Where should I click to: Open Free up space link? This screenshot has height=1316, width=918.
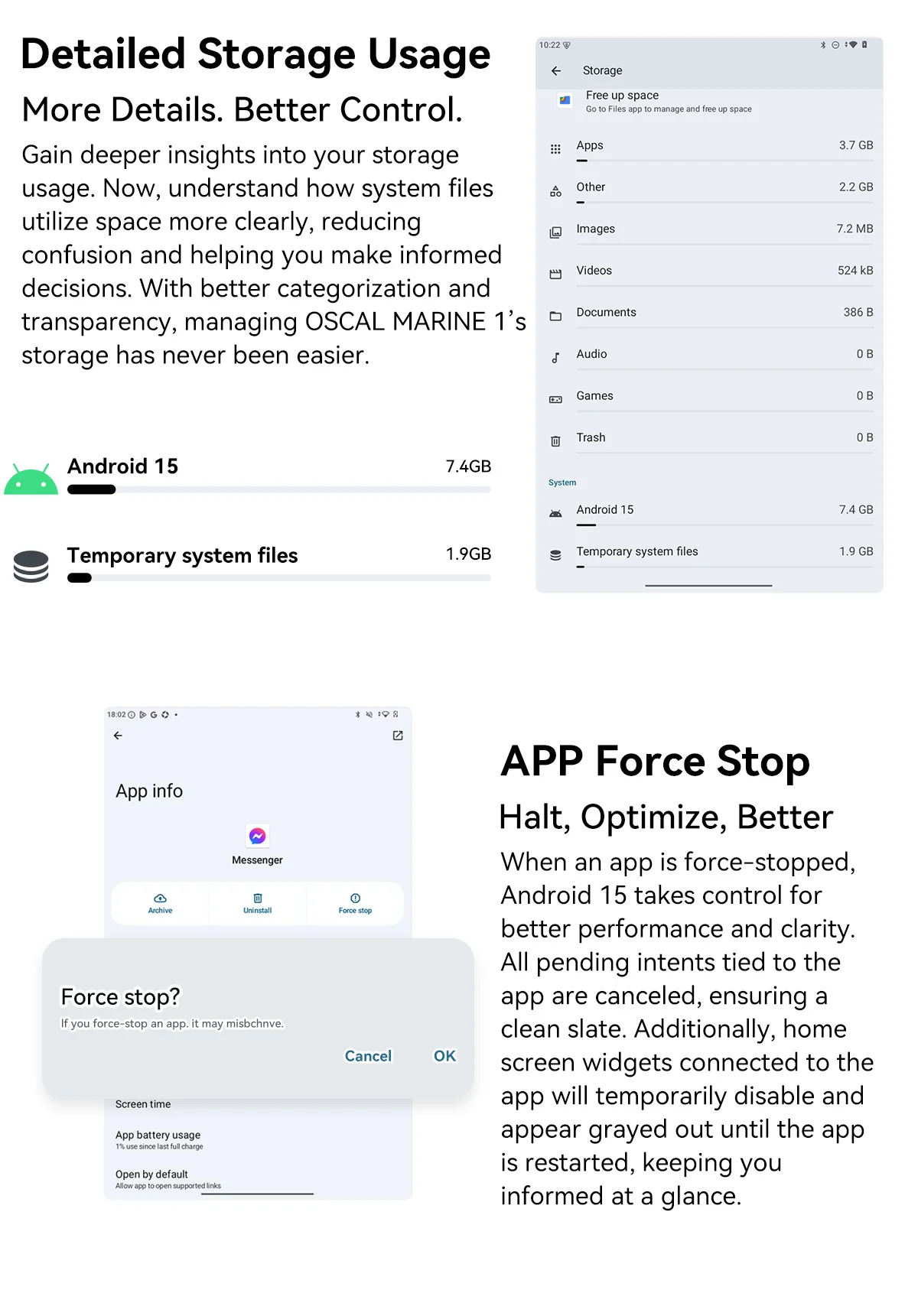pos(622,96)
